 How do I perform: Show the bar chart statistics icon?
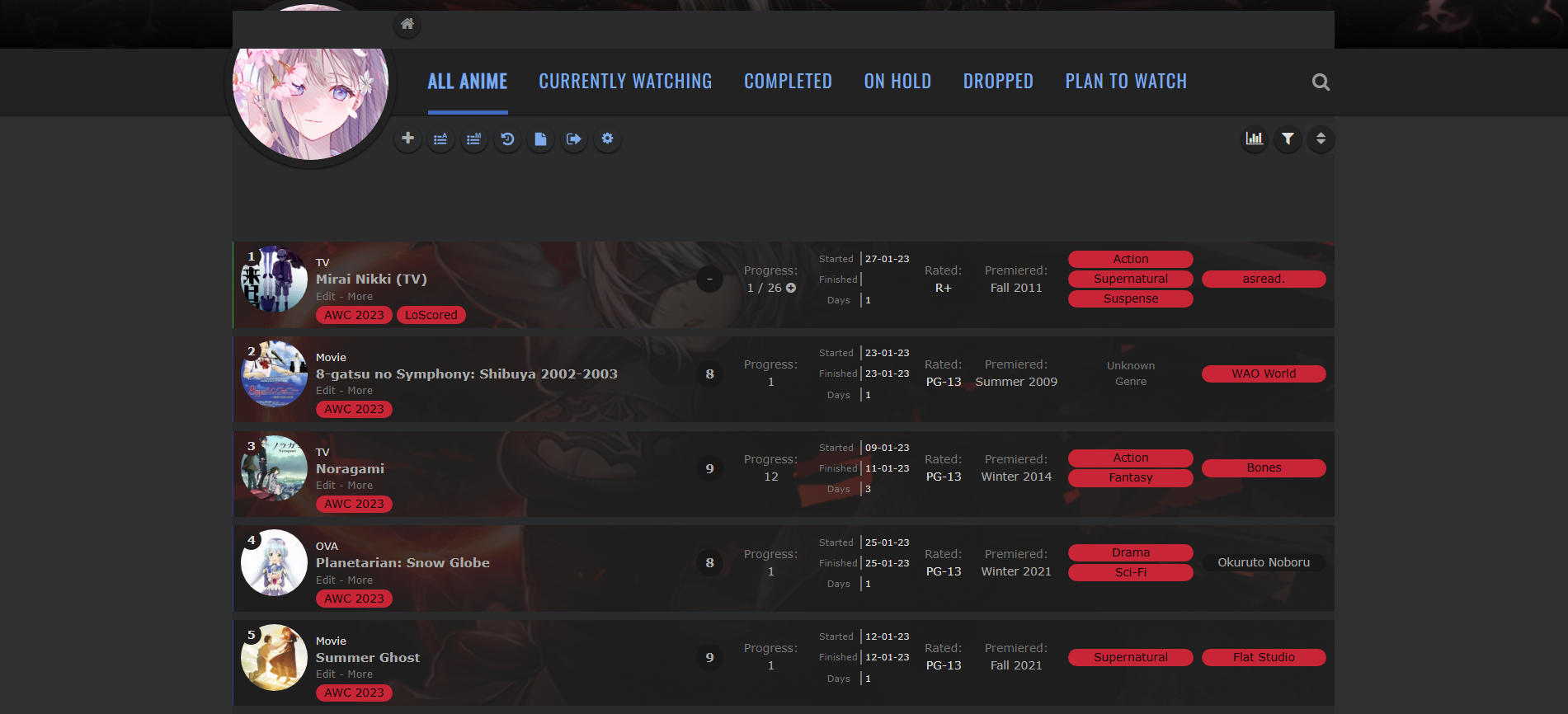pyautogui.click(x=1254, y=139)
